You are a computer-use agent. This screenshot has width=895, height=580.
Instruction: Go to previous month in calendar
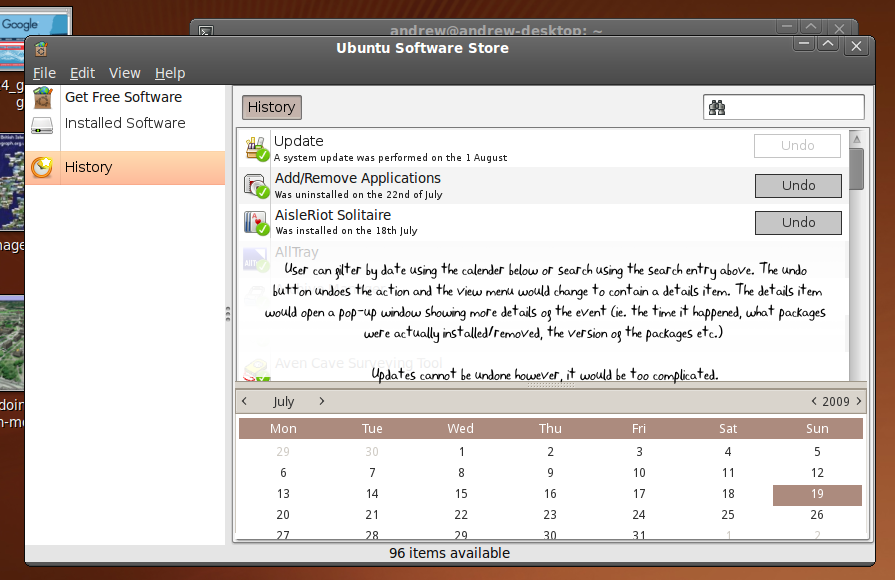[x=246, y=401]
